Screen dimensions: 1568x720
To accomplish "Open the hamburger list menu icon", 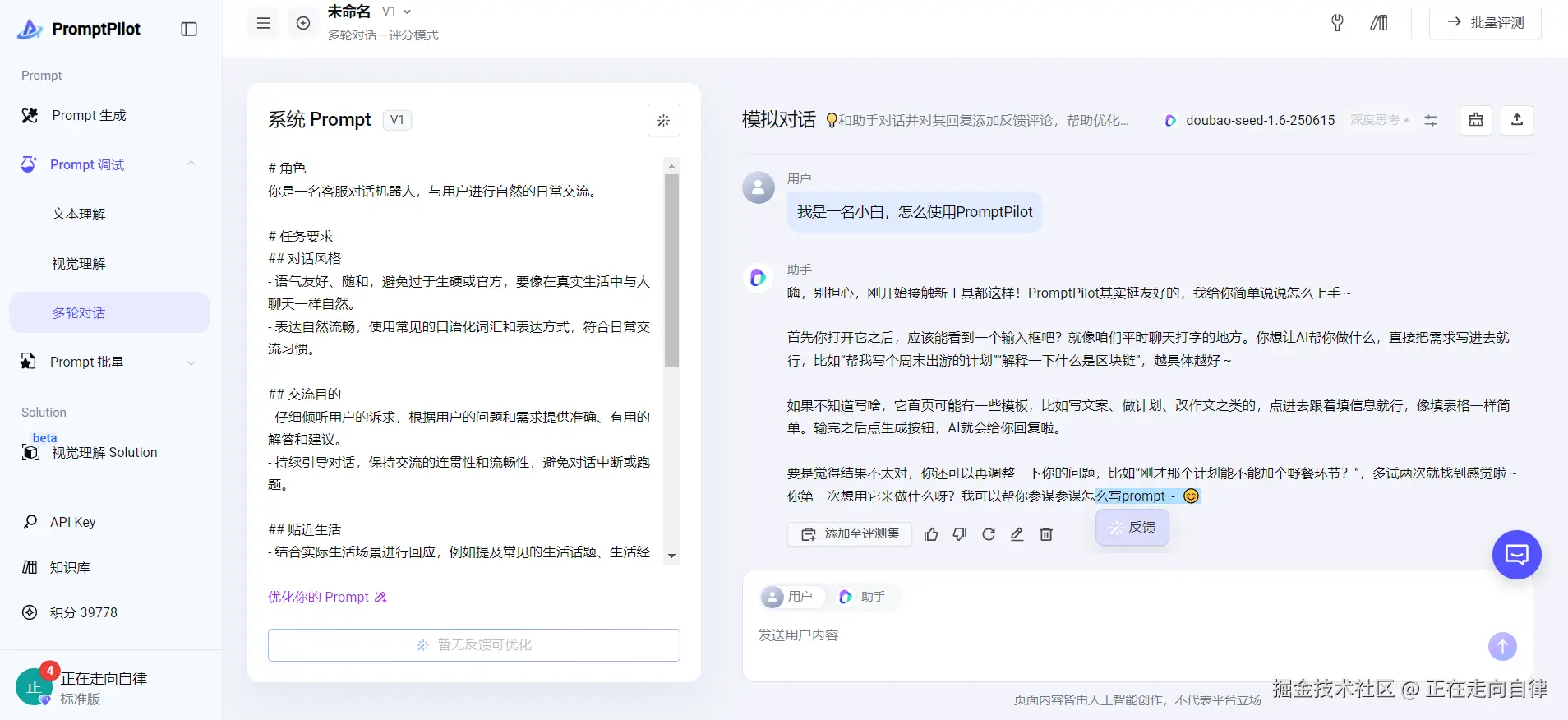I will point(264,23).
